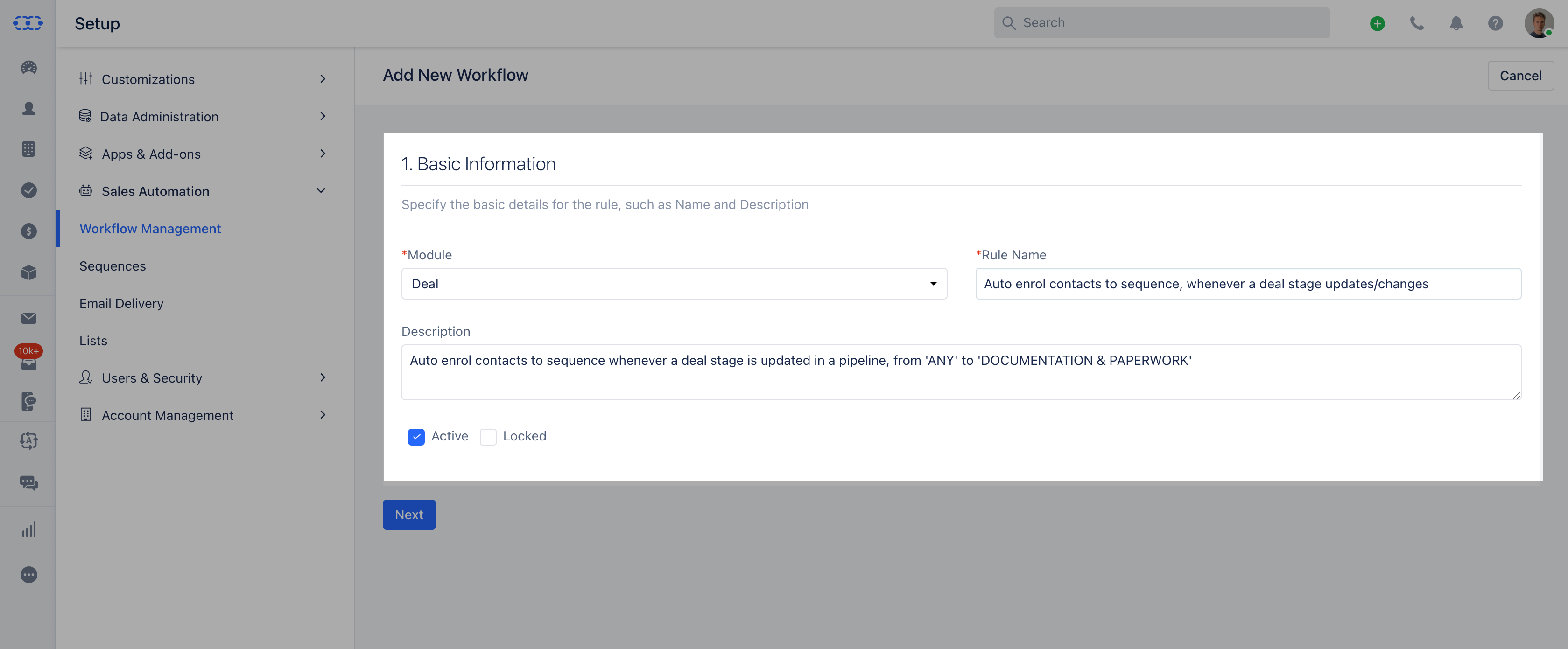Screen dimensions: 1568x649
Task: Click the Account Management building icon
Action: click(86, 414)
